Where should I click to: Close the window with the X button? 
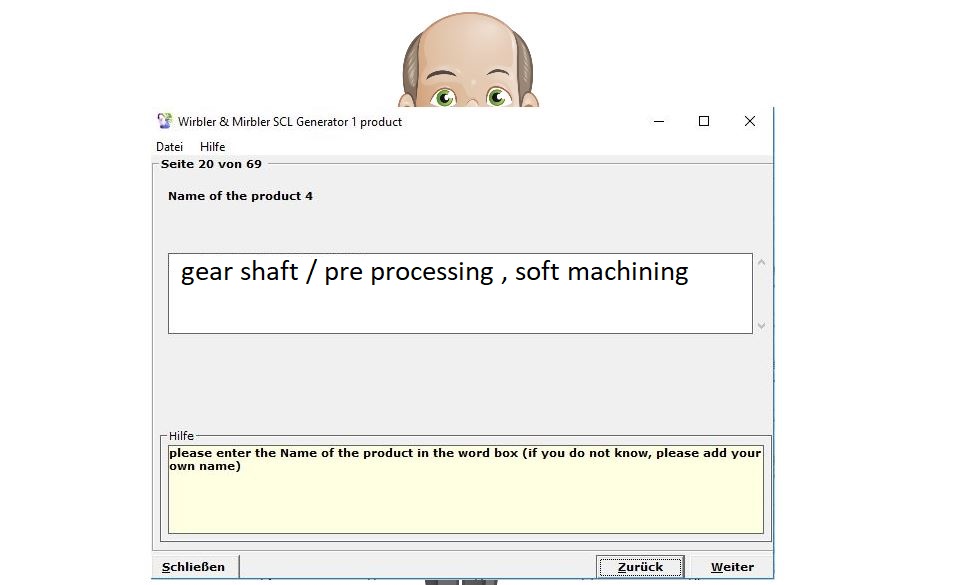pos(749,121)
